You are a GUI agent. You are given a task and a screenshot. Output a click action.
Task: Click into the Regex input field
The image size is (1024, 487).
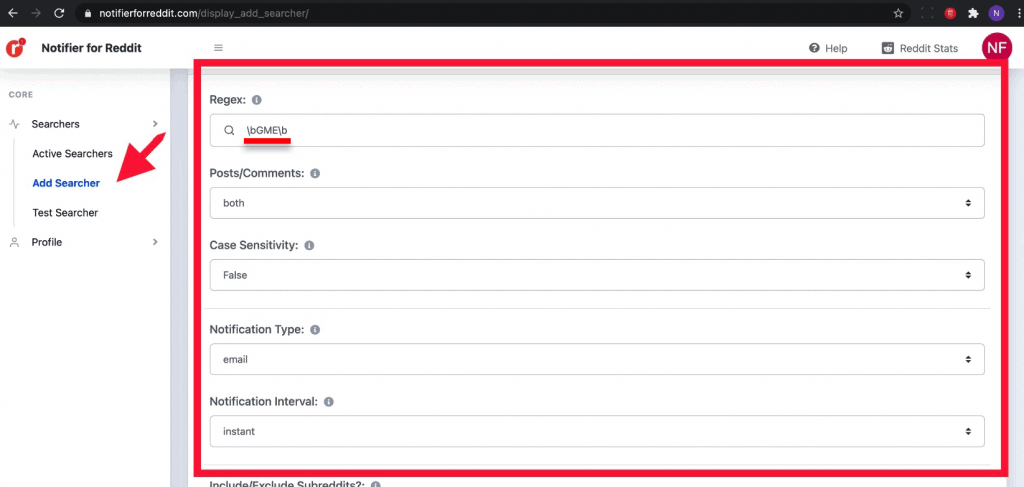point(597,130)
